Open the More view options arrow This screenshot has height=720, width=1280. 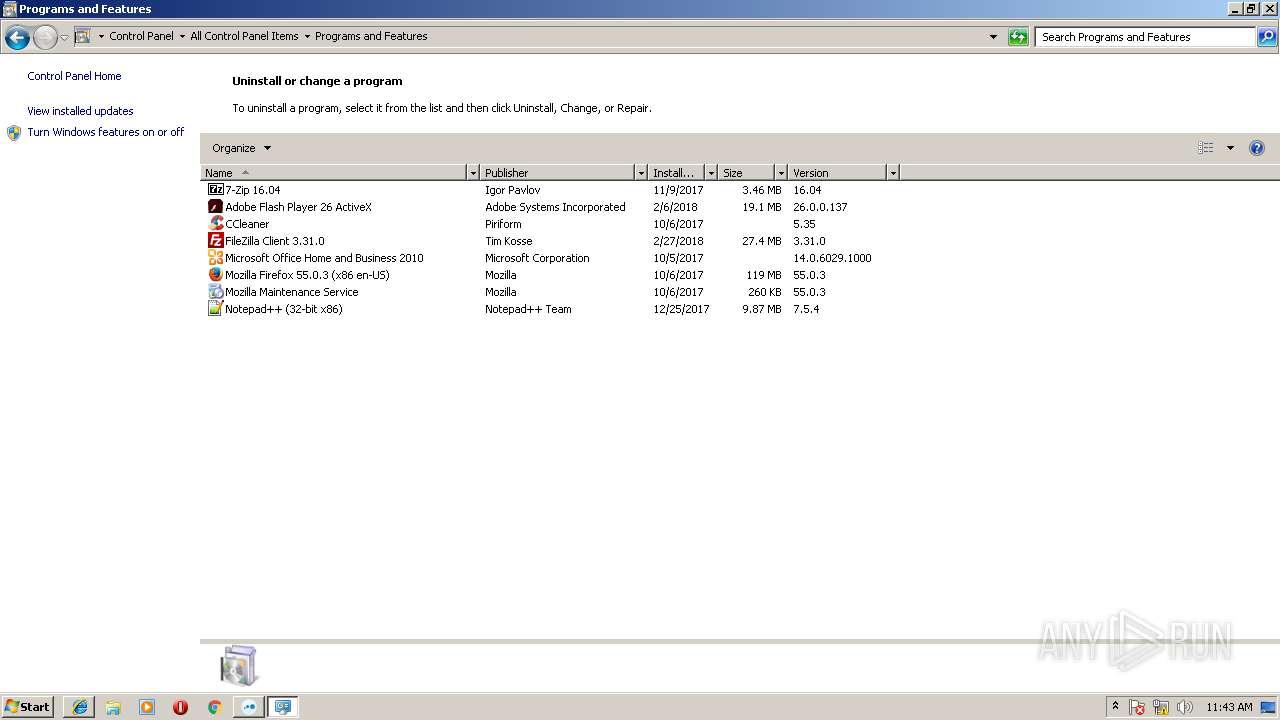pyautogui.click(x=1230, y=148)
